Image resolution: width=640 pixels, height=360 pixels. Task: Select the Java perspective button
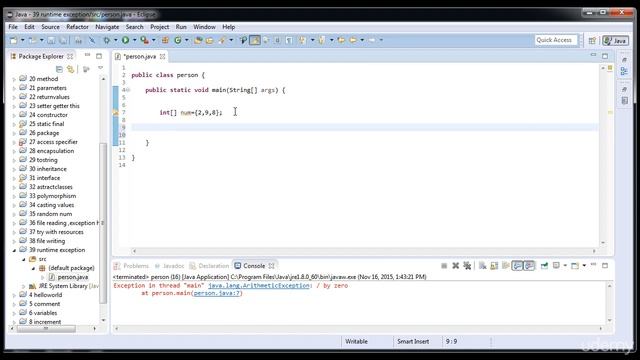coord(616,40)
